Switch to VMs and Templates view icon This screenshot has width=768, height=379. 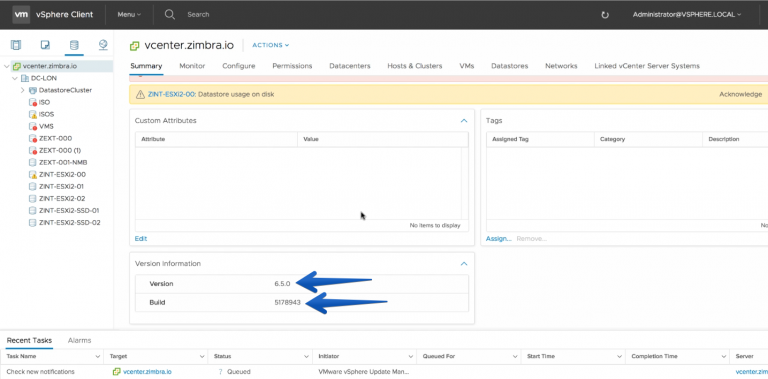click(45, 46)
